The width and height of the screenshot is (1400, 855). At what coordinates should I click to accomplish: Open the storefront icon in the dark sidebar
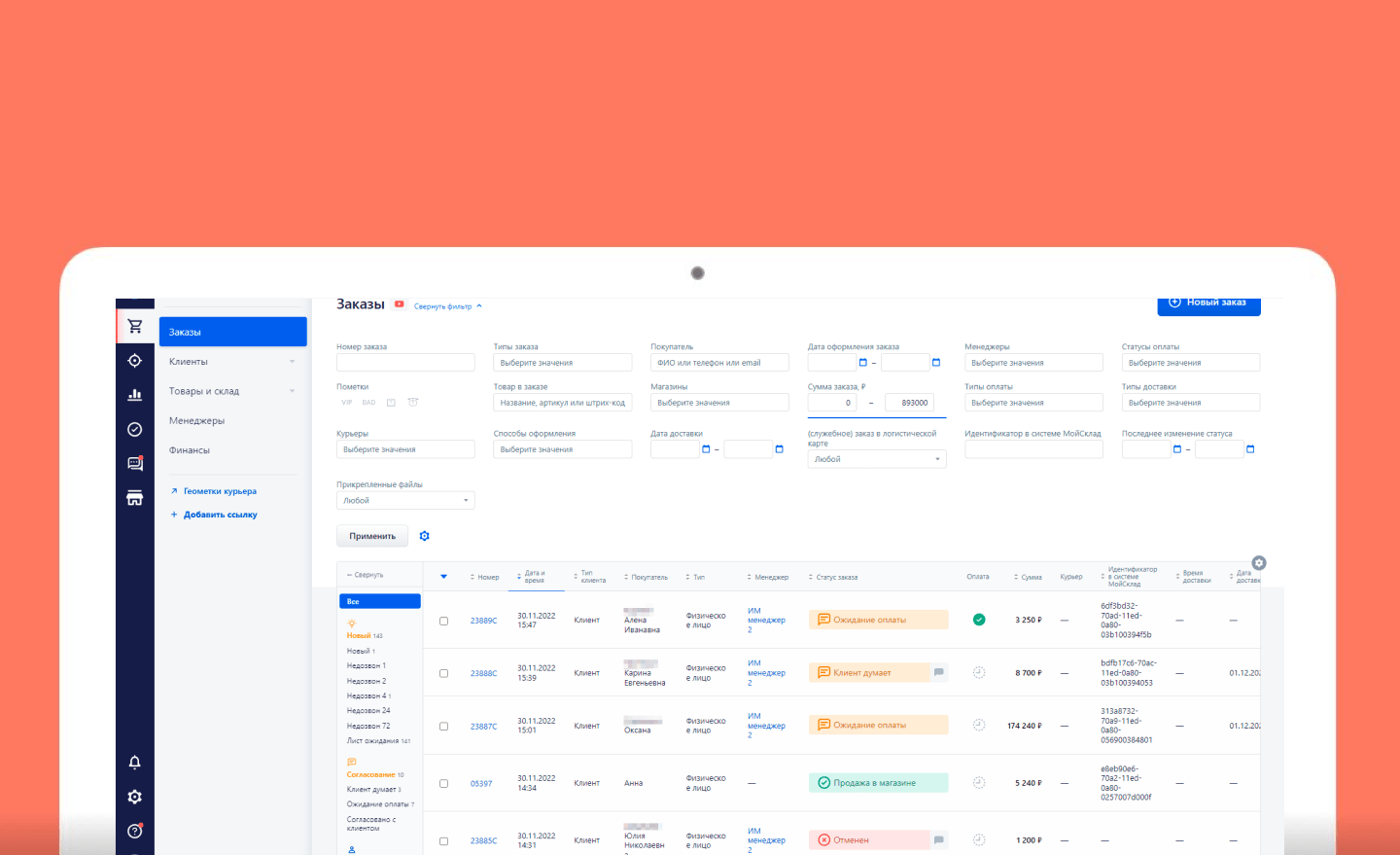point(135,498)
